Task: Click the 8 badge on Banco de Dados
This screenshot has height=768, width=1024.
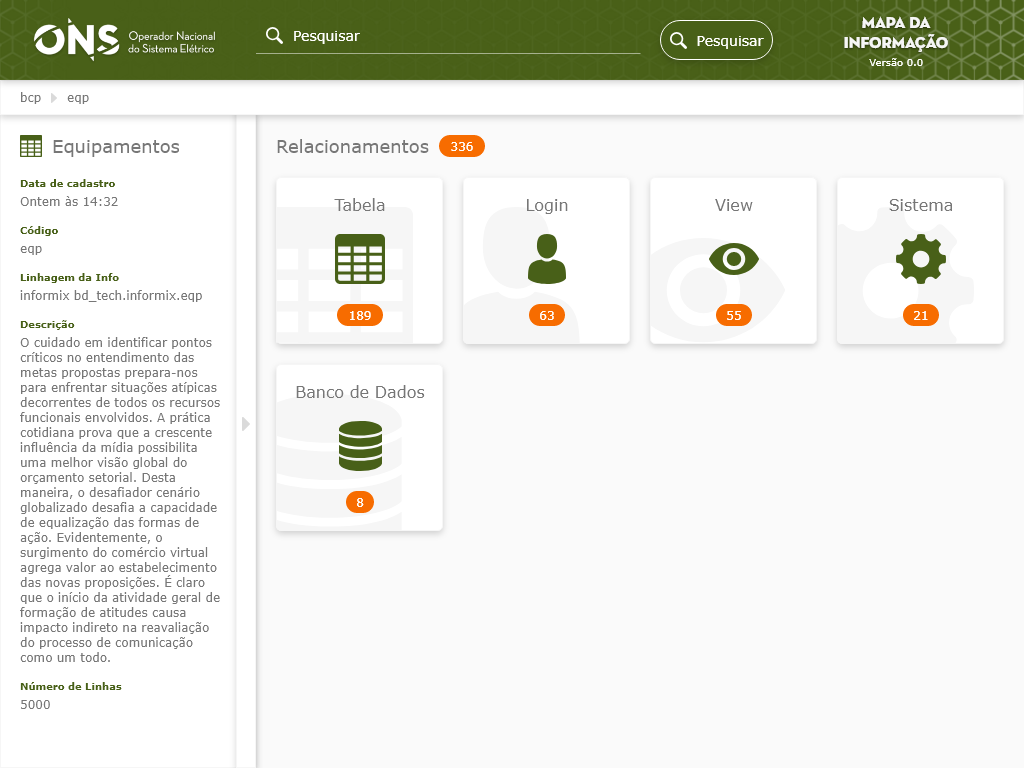Action: (x=360, y=502)
